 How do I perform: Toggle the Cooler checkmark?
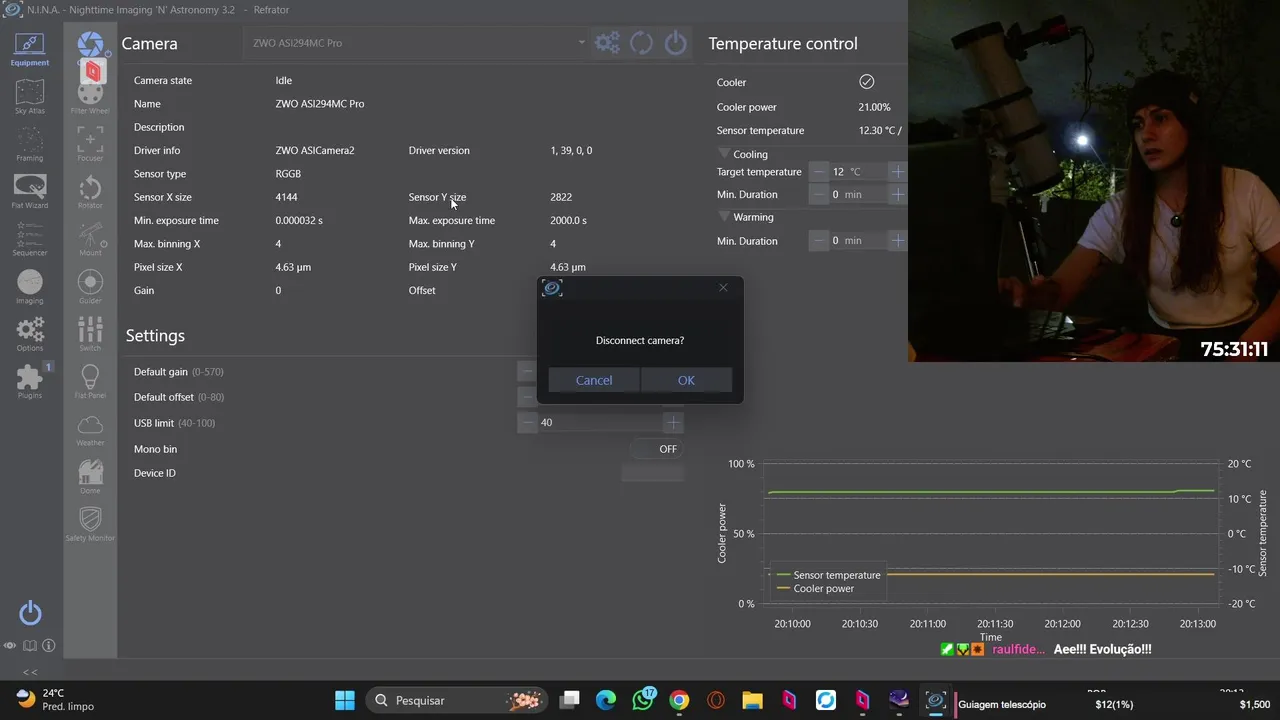tap(867, 82)
